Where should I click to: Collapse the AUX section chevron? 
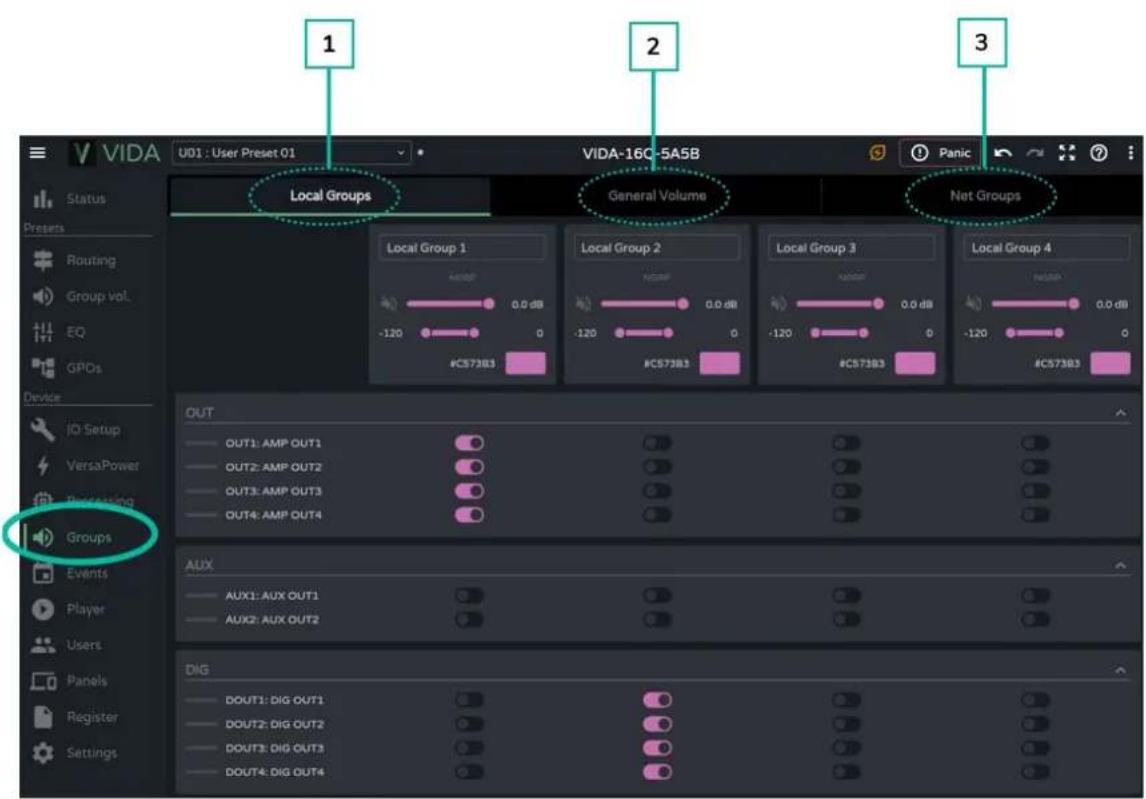click(x=1120, y=565)
